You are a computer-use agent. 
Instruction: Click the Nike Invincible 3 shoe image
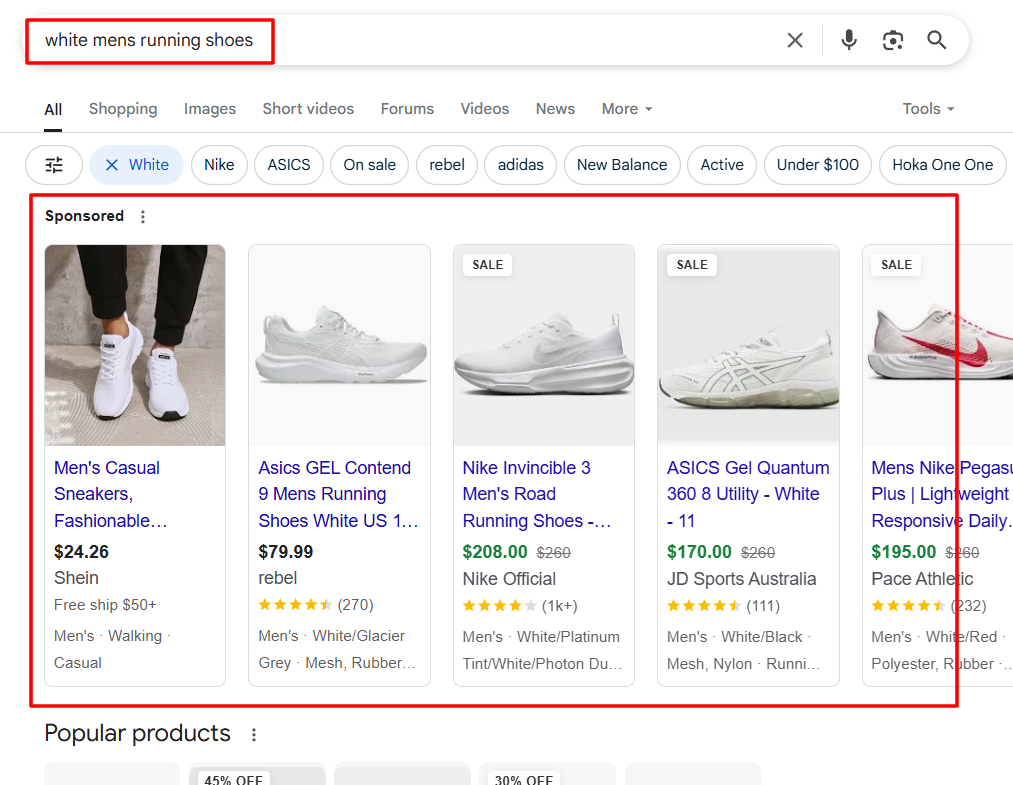pyautogui.click(x=544, y=345)
